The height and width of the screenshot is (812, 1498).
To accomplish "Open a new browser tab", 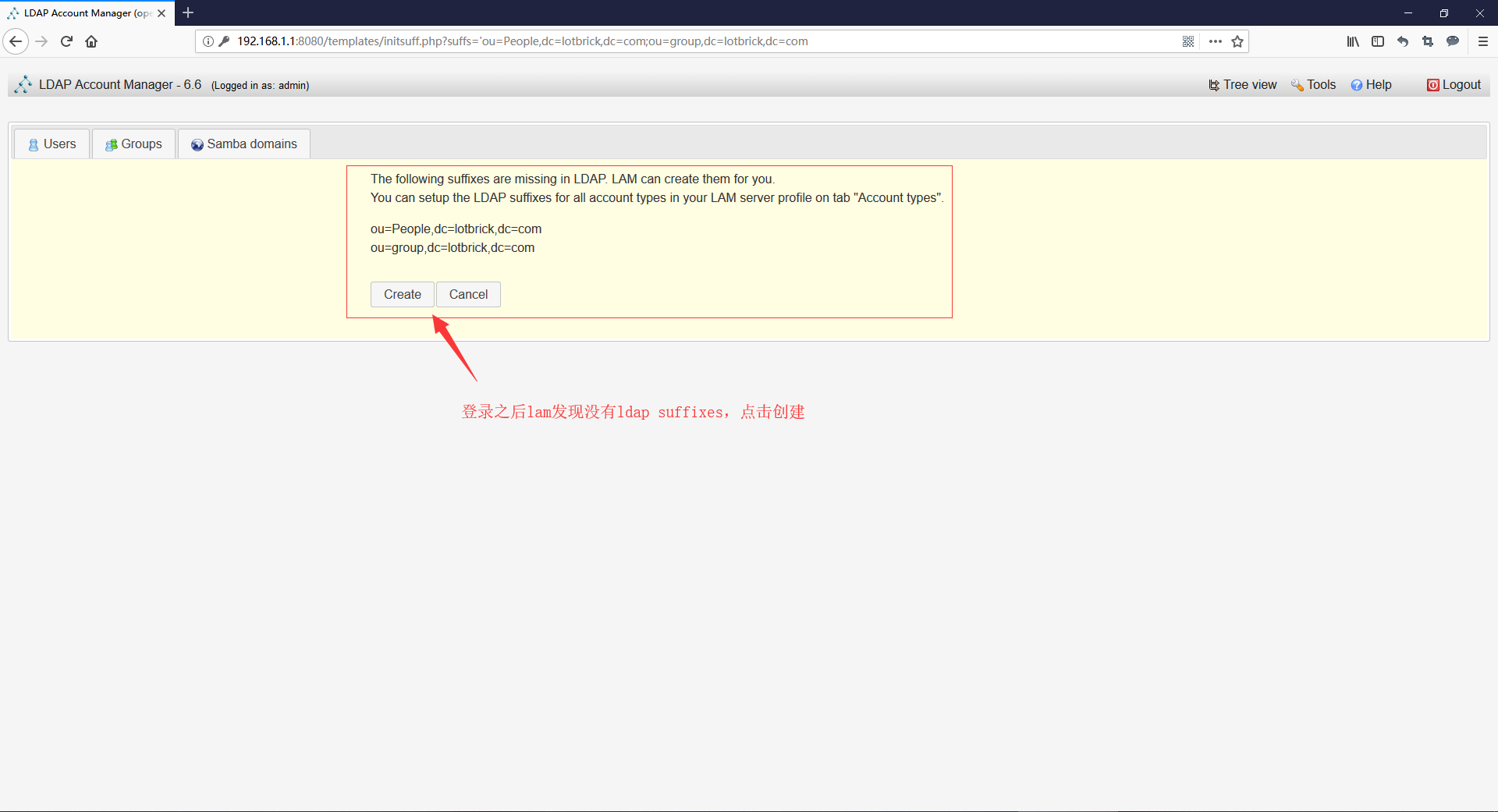I will tap(188, 12).
